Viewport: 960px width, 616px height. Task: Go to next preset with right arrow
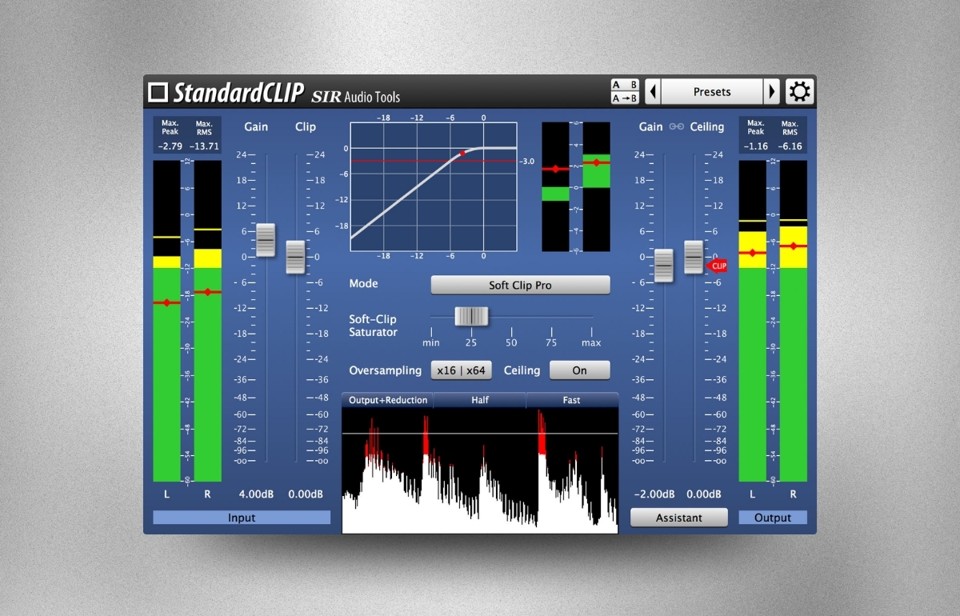(771, 92)
